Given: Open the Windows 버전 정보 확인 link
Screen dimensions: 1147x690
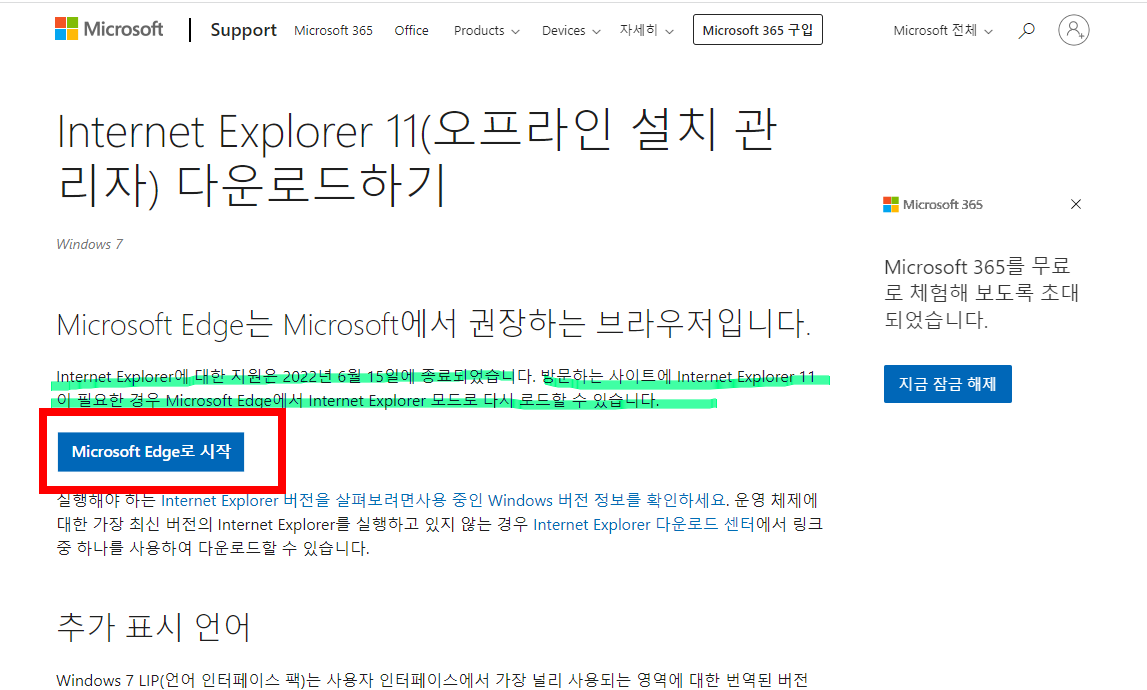Looking at the screenshot, I should (443, 500).
